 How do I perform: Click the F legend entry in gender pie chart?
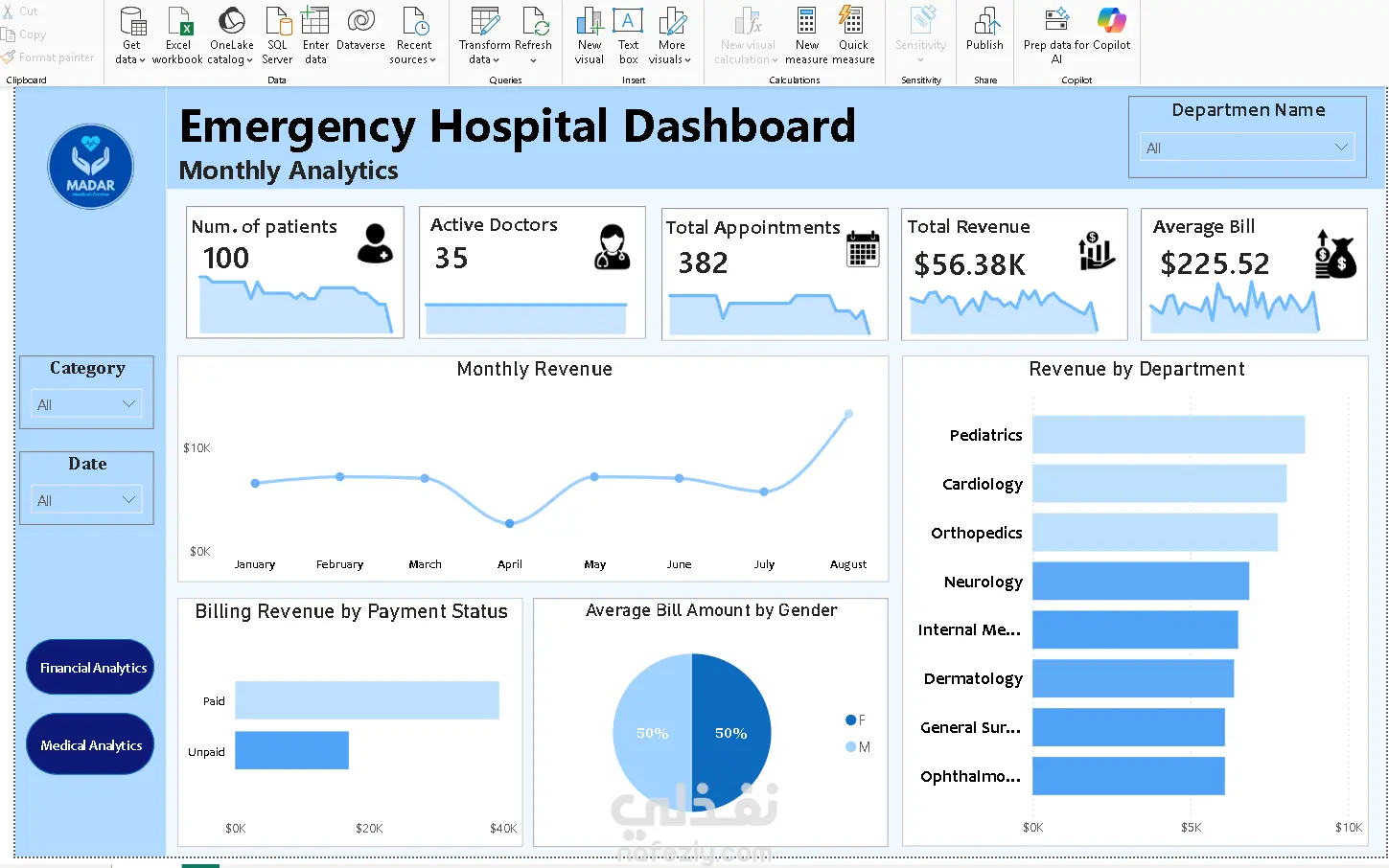(856, 720)
